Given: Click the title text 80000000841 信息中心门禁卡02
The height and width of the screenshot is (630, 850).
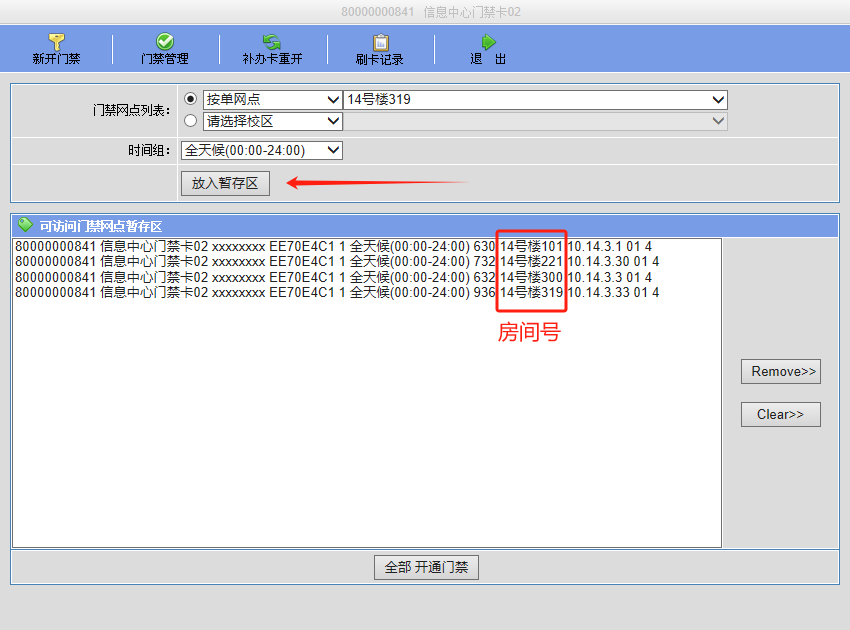Looking at the screenshot, I should 431,12.
